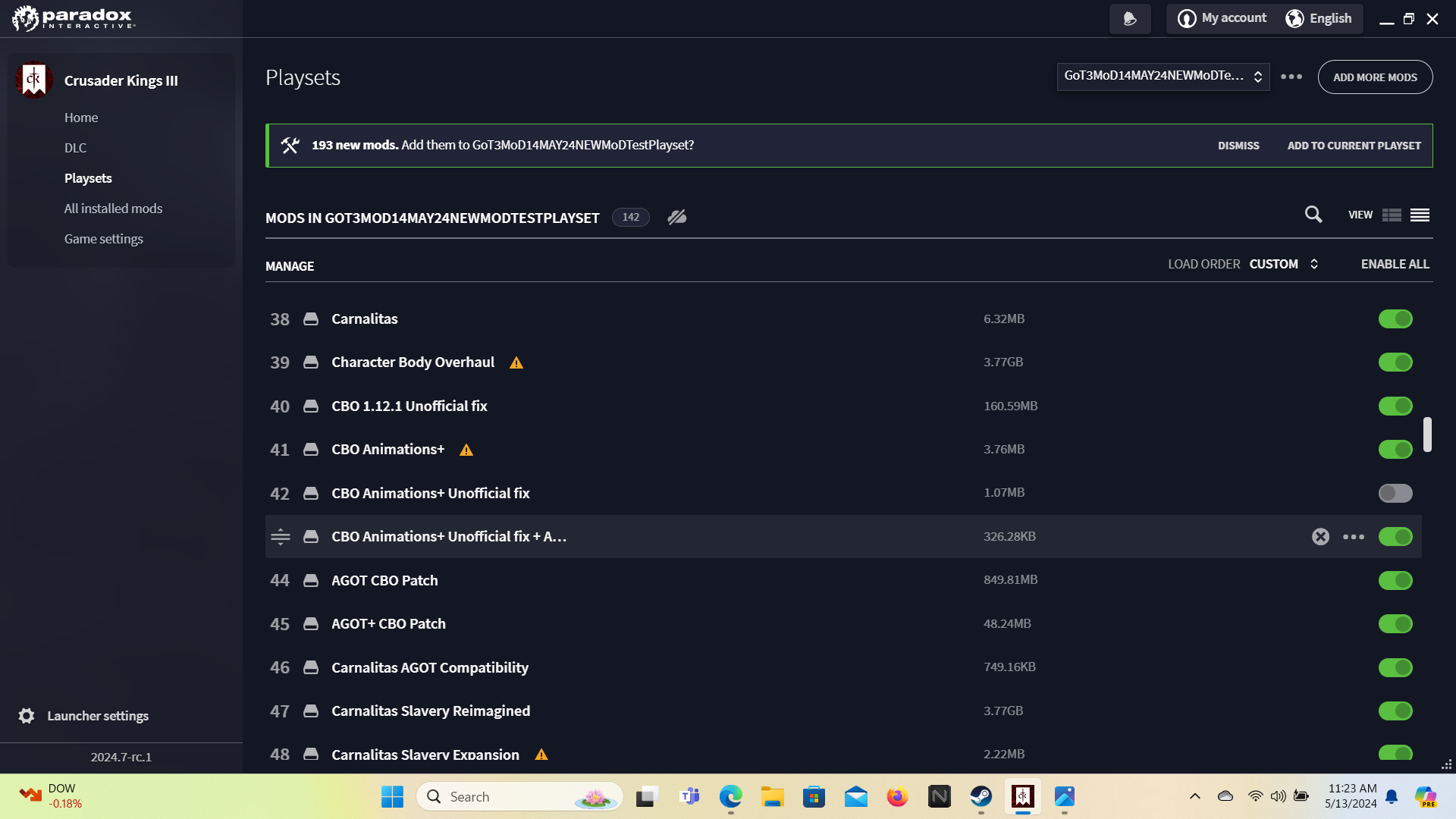
Task: Disable Carnalitas Slavery Reimagined toggle
Action: [1395, 711]
